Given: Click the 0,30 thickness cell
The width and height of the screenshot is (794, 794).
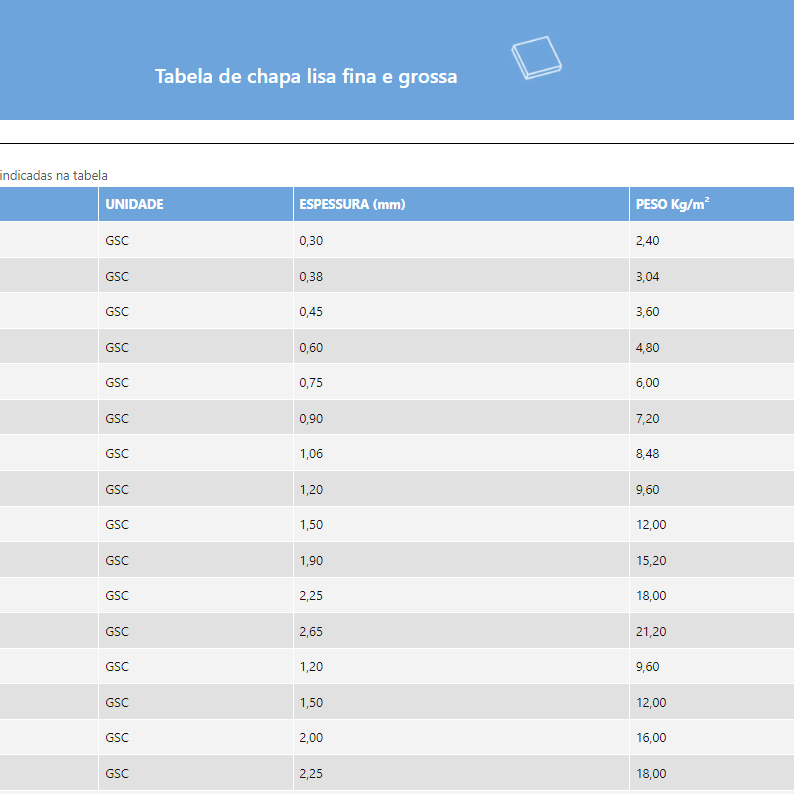Looking at the screenshot, I should [x=312, y=241].
